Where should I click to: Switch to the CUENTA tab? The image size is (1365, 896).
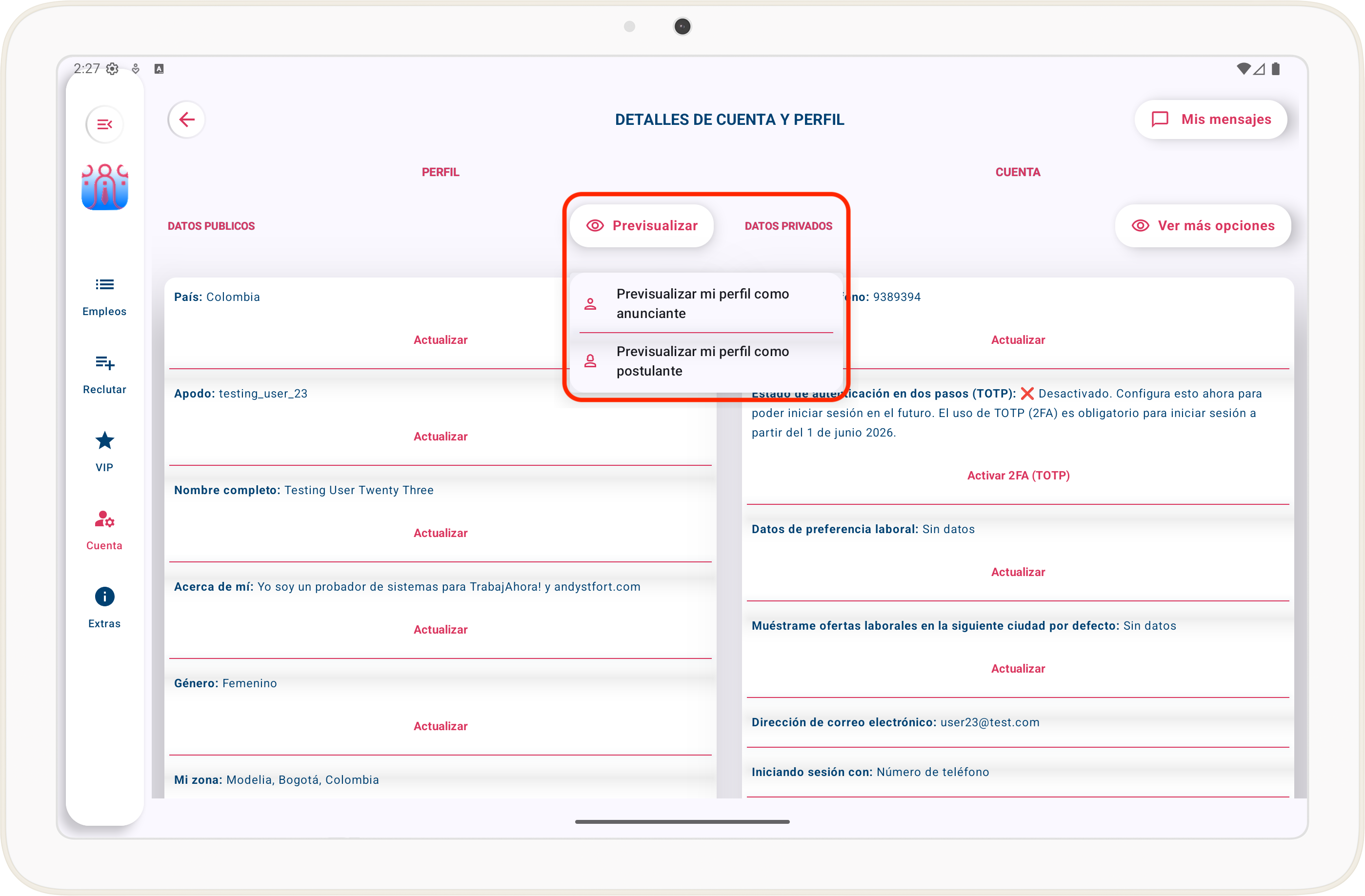(x=1018, y=172)
